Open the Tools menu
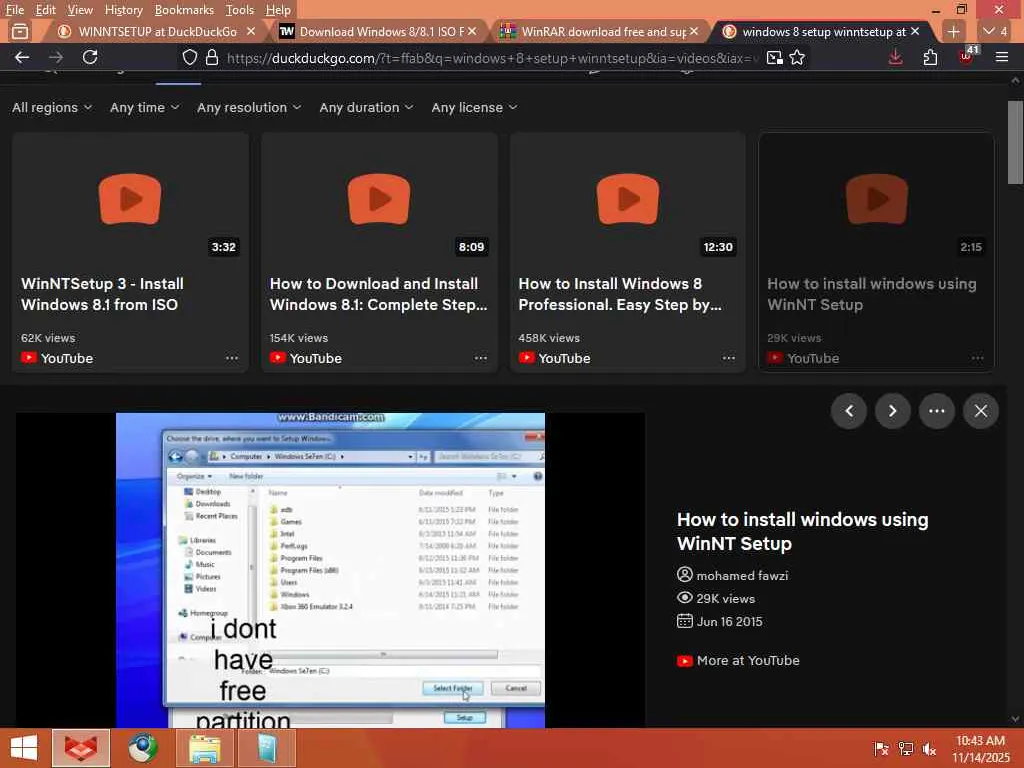Screen dimensions: 1024x768 pos(240,10)
